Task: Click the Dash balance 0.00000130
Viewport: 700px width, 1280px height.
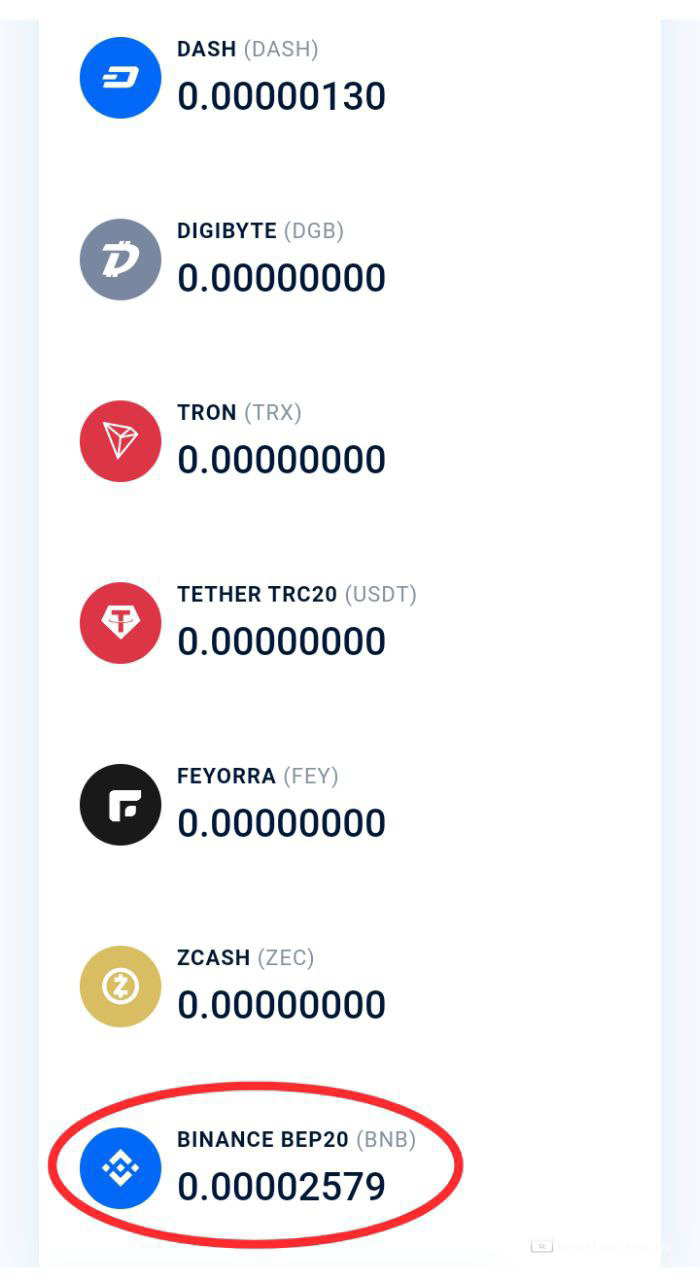Action: [x=281, y=97]
